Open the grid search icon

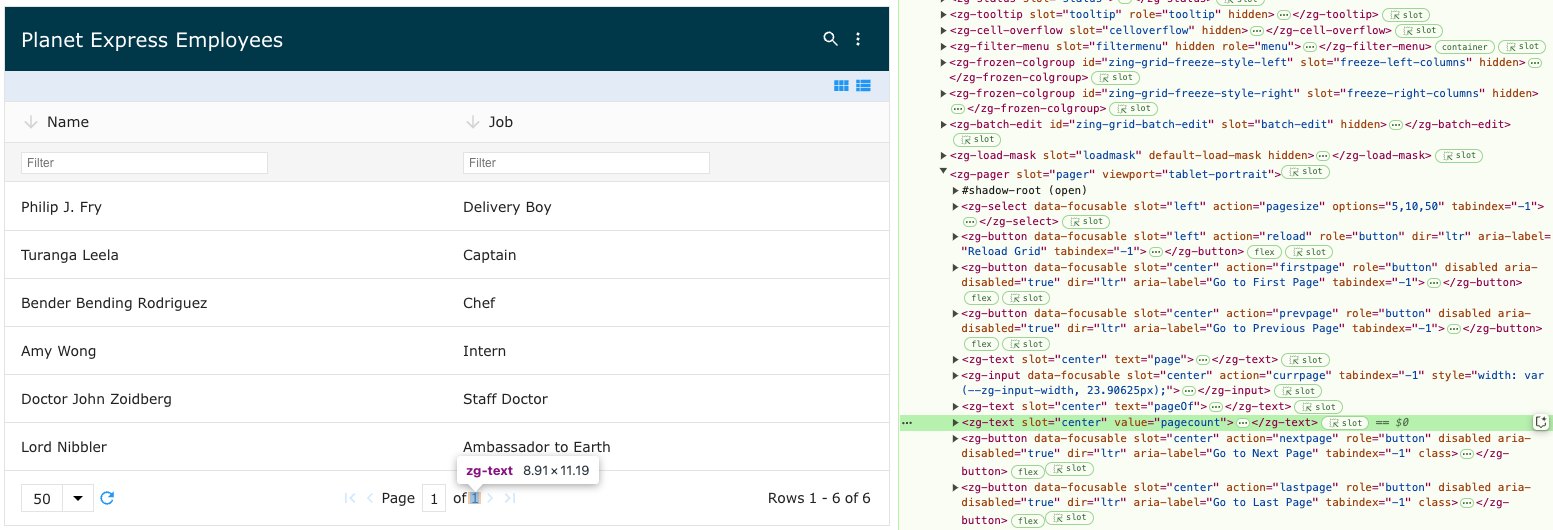pos(830,39)
